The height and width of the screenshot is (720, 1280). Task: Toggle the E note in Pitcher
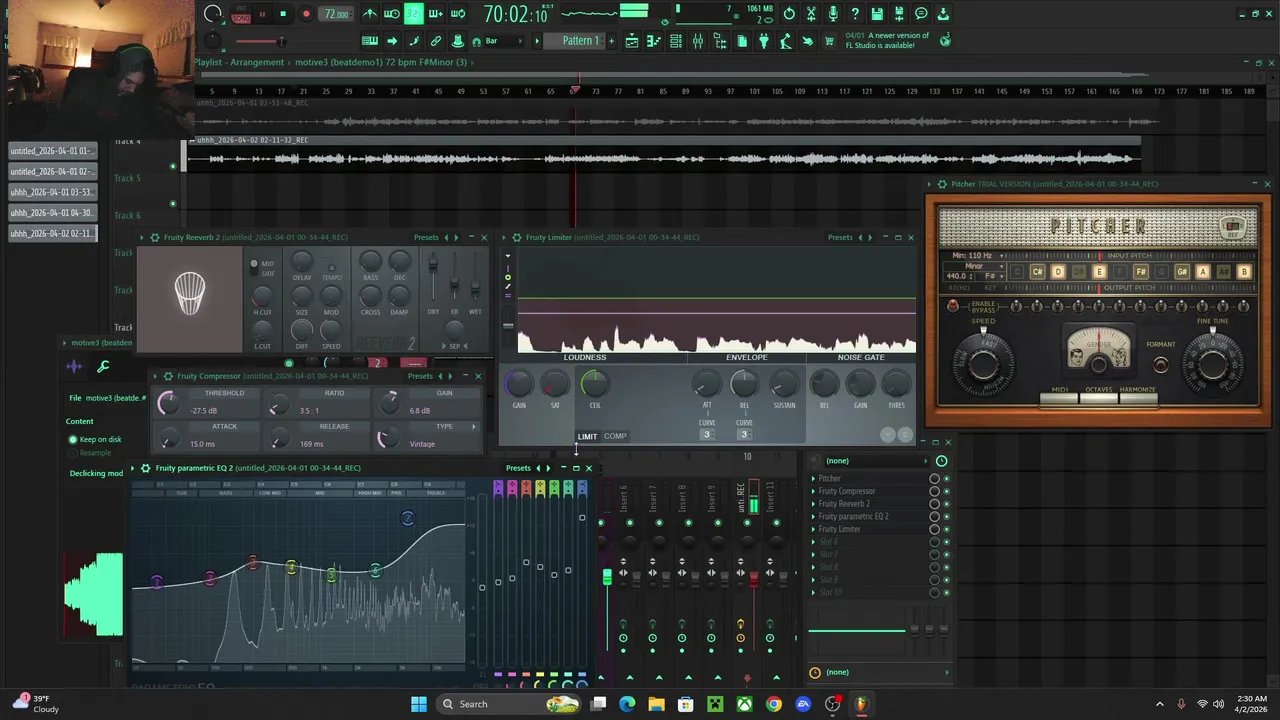[1099, 272]
